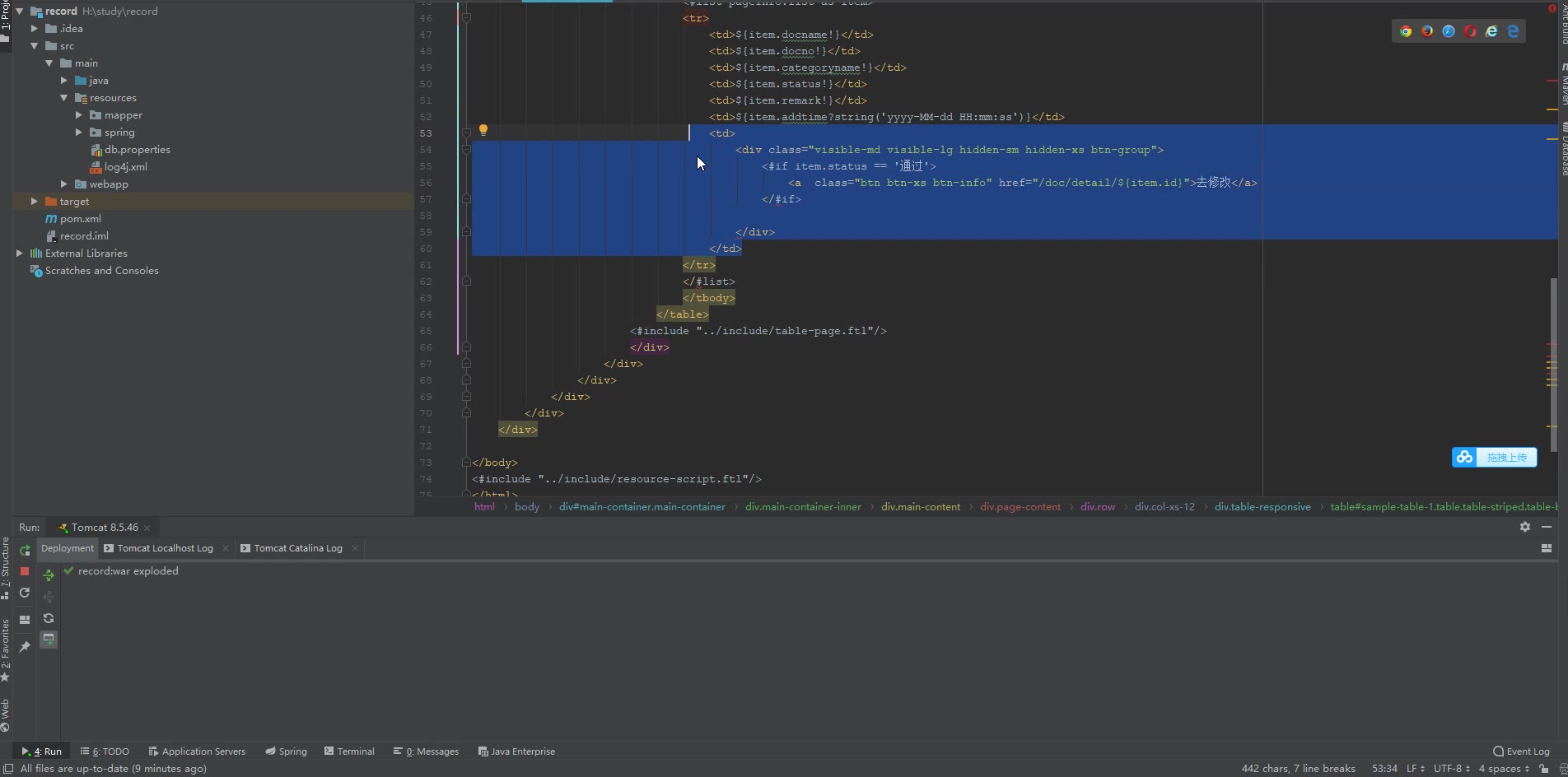Screen dimensions: 1568x777
Task: Open Event Log tool window
Action: (1521, 751)
